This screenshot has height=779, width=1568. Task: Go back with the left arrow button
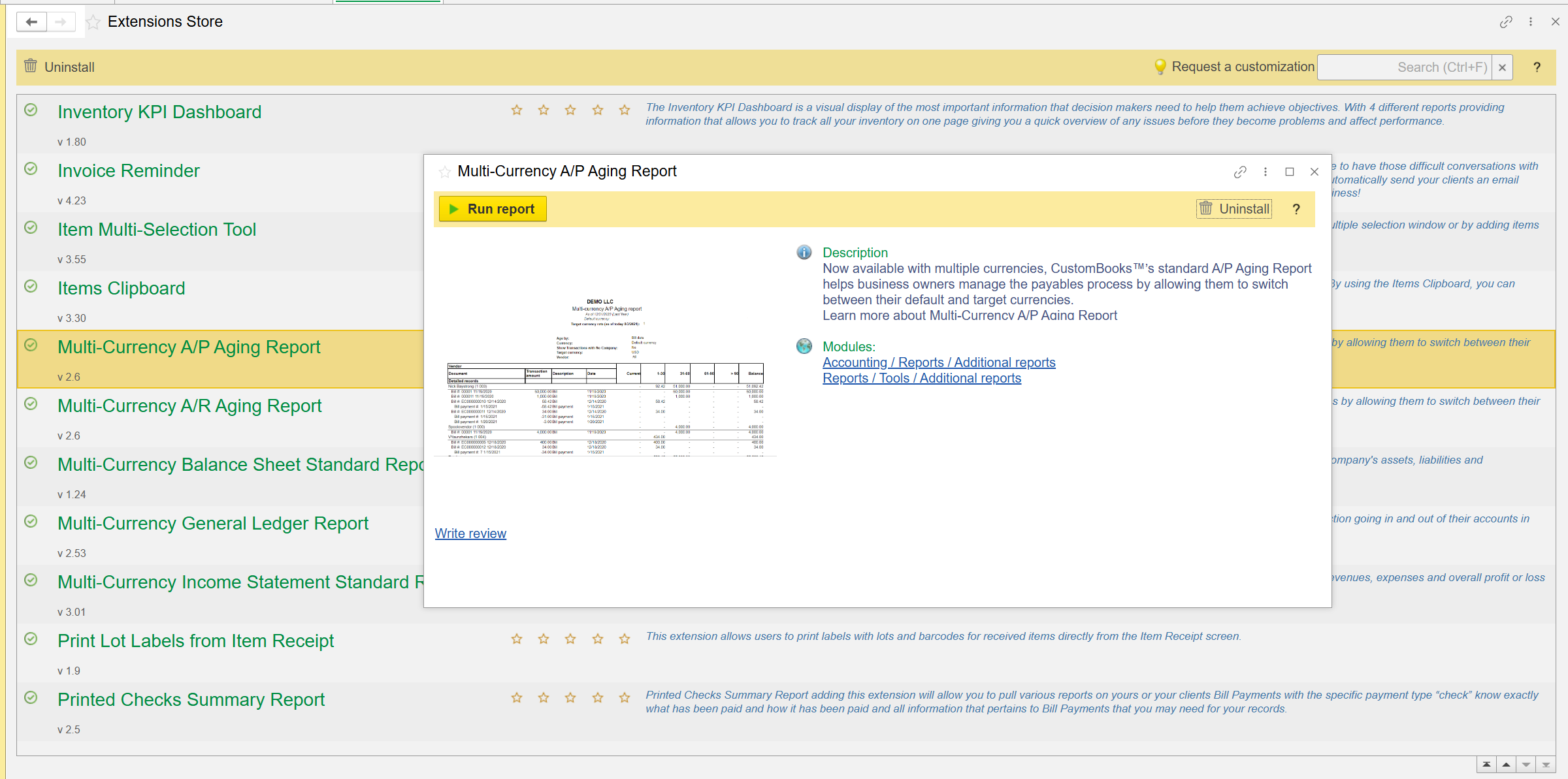tap(31, 22)
